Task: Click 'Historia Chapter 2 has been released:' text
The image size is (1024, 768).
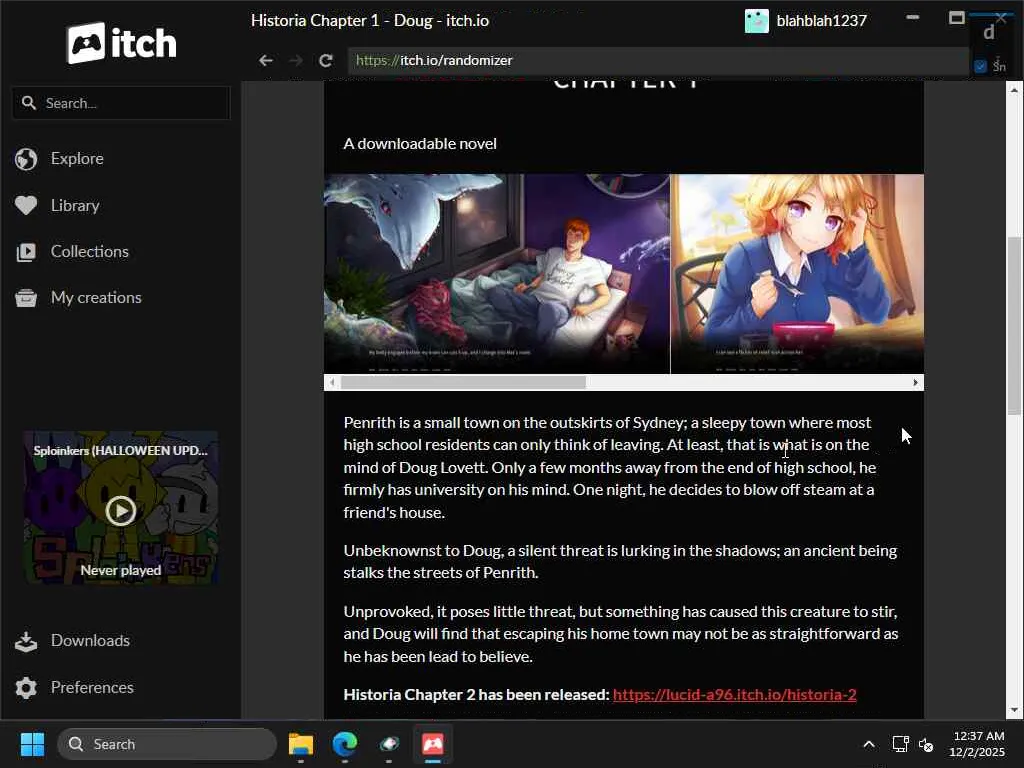Action: tap(476, 695)
